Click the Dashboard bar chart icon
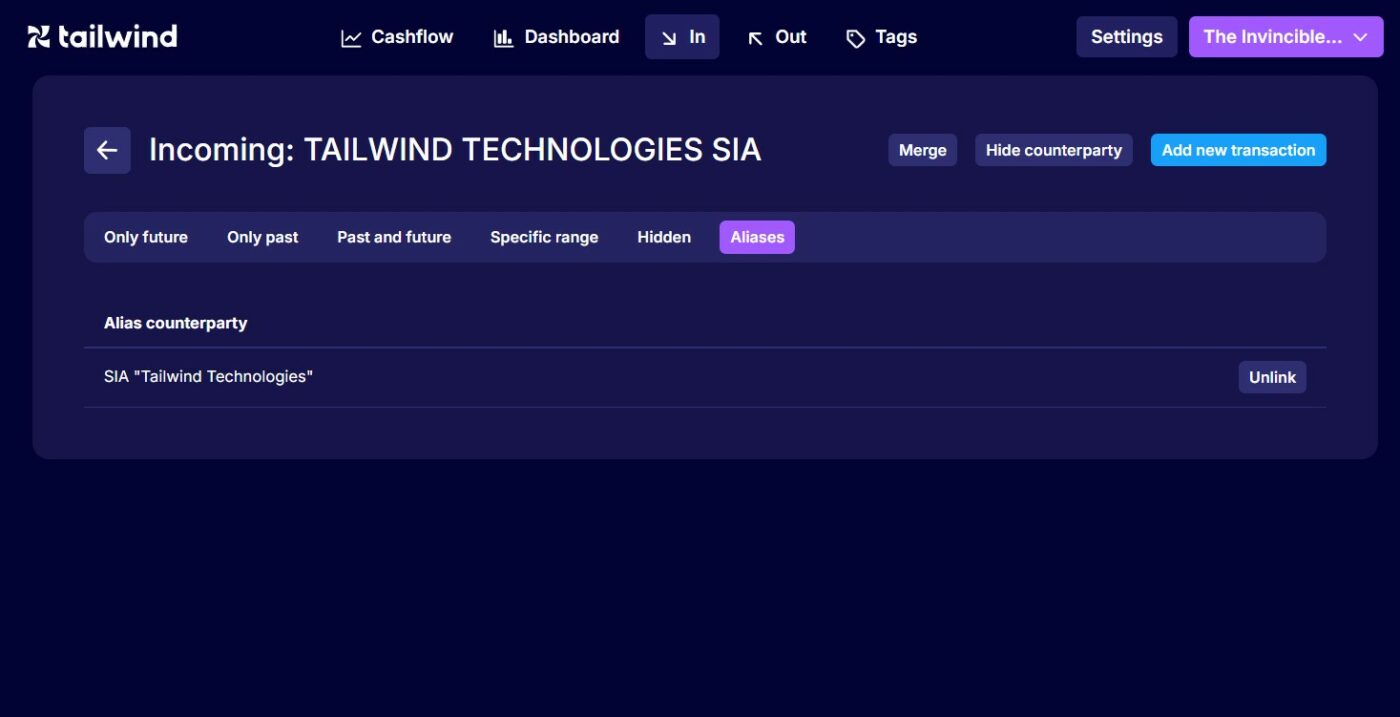 coord(503,38)
